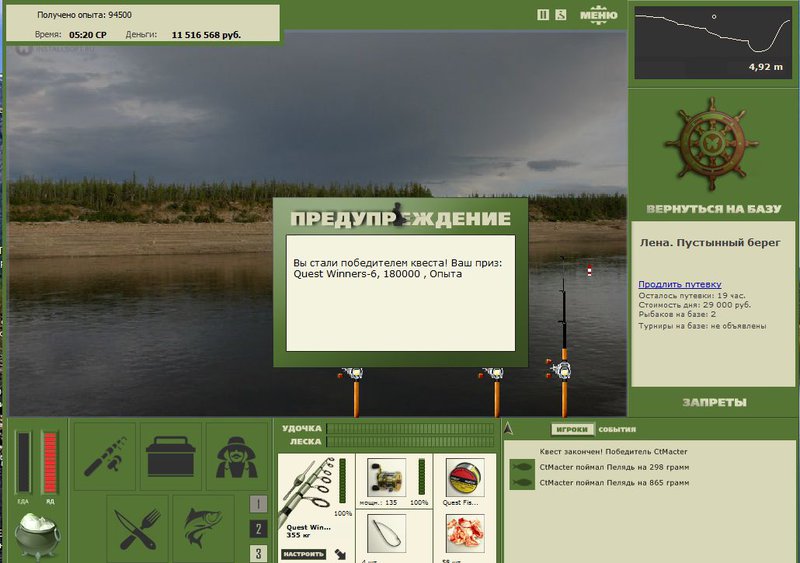The image size is (800, 563).
Task: Open the fisherman profile icon
Action: 236,456
